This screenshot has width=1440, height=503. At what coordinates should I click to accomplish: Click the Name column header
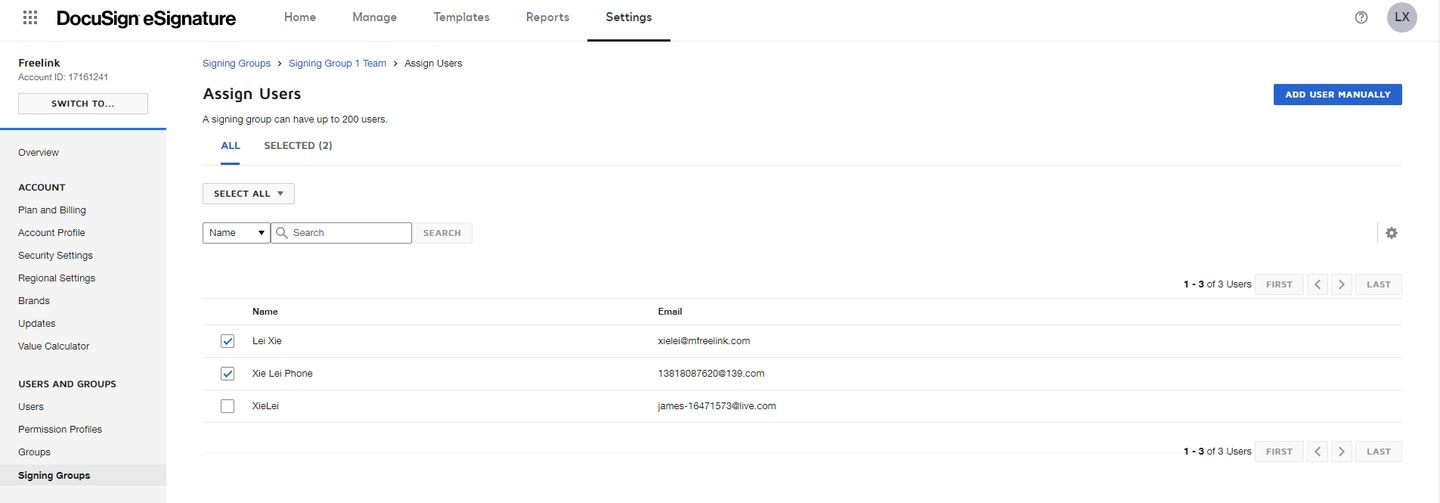click(x=265, y=312)
